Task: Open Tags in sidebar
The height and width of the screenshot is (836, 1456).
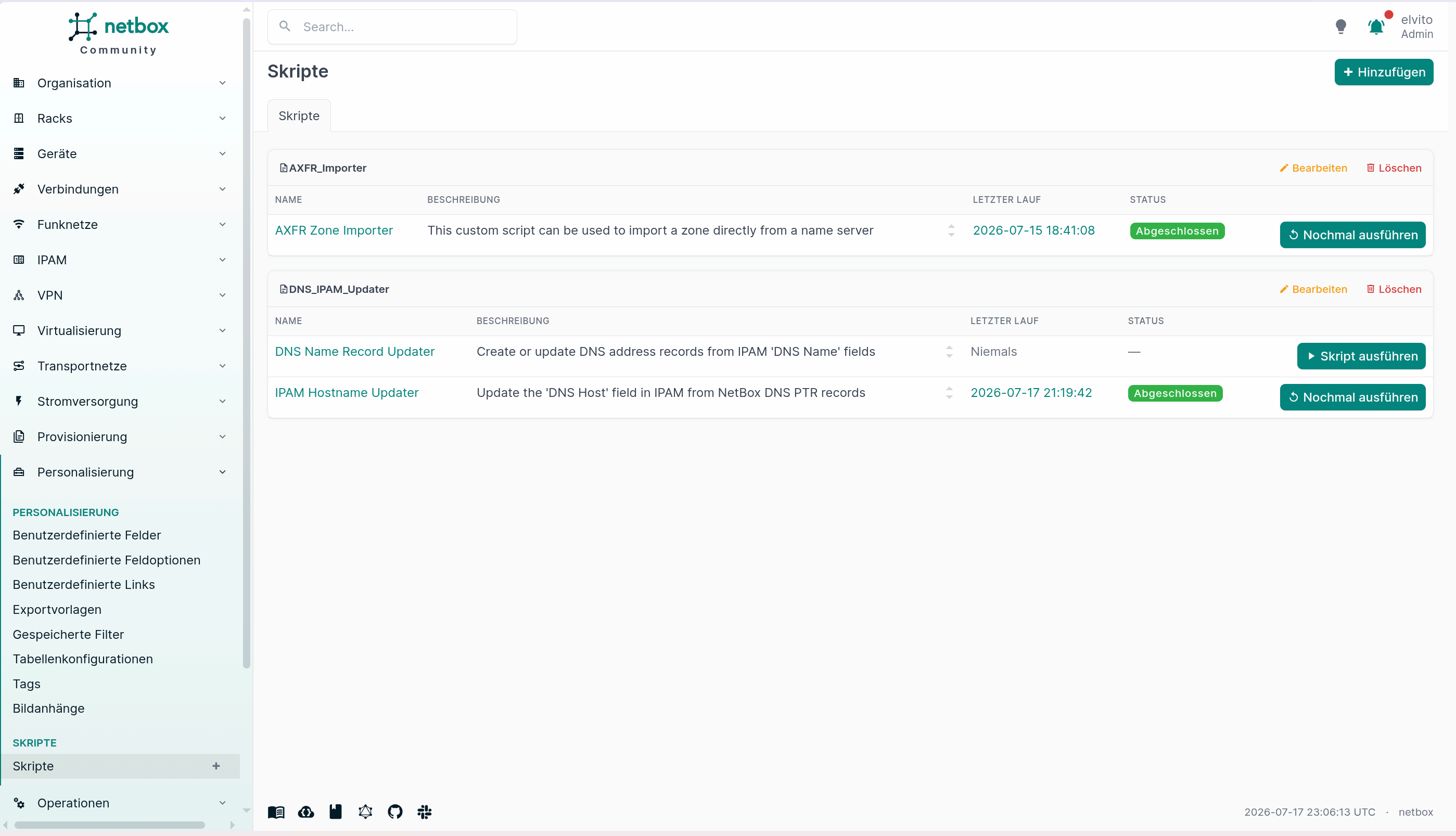Action: 27,684
